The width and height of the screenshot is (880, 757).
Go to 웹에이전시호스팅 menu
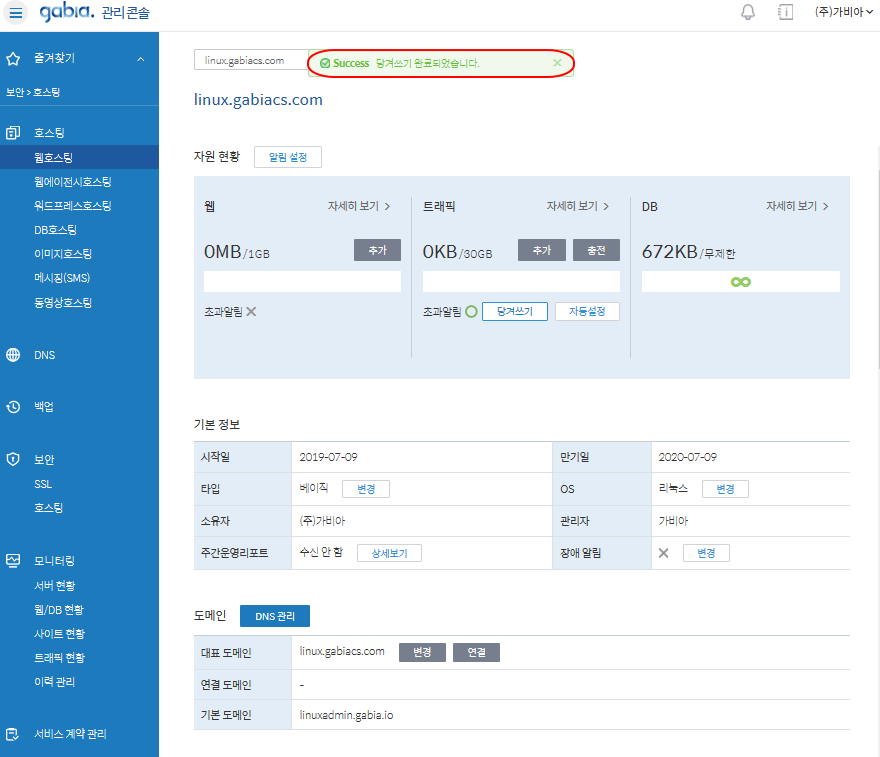[73, 182]
